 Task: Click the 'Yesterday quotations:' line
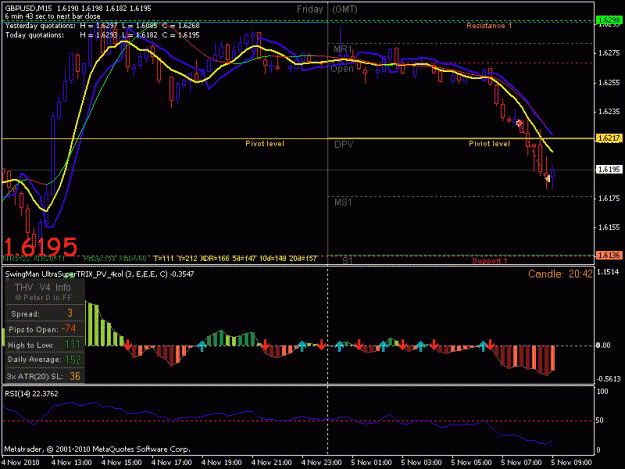[x=102, y=26]
